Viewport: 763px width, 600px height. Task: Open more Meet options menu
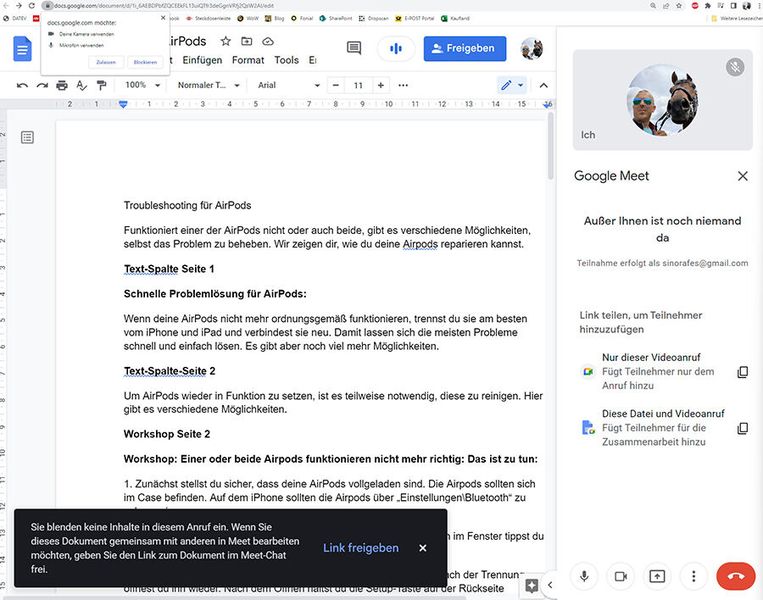click(x=693, y=576)
